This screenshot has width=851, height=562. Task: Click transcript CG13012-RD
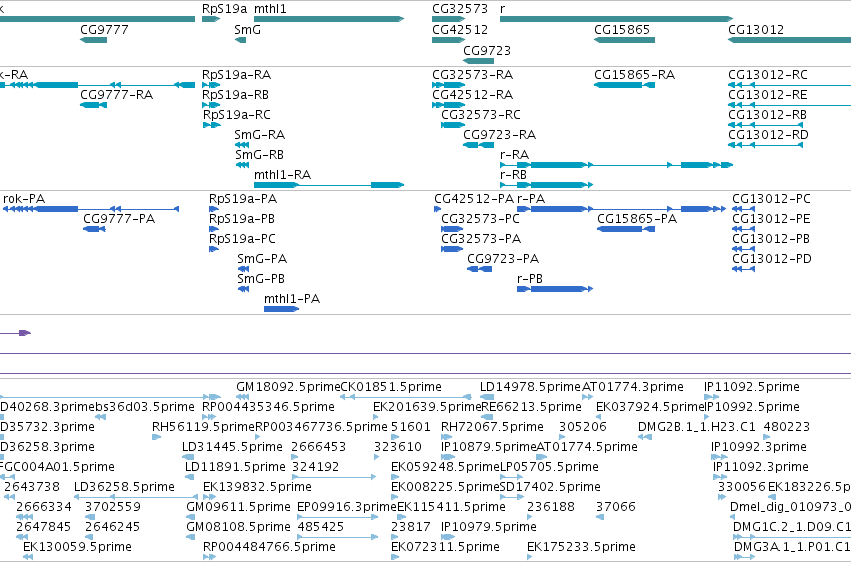click(765, 145)
